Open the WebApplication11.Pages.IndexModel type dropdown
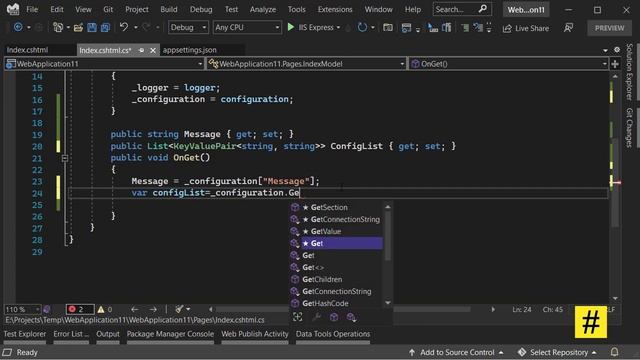Image resolution: width=640 pixels, height=360 pixels. (x=306, y=64)
